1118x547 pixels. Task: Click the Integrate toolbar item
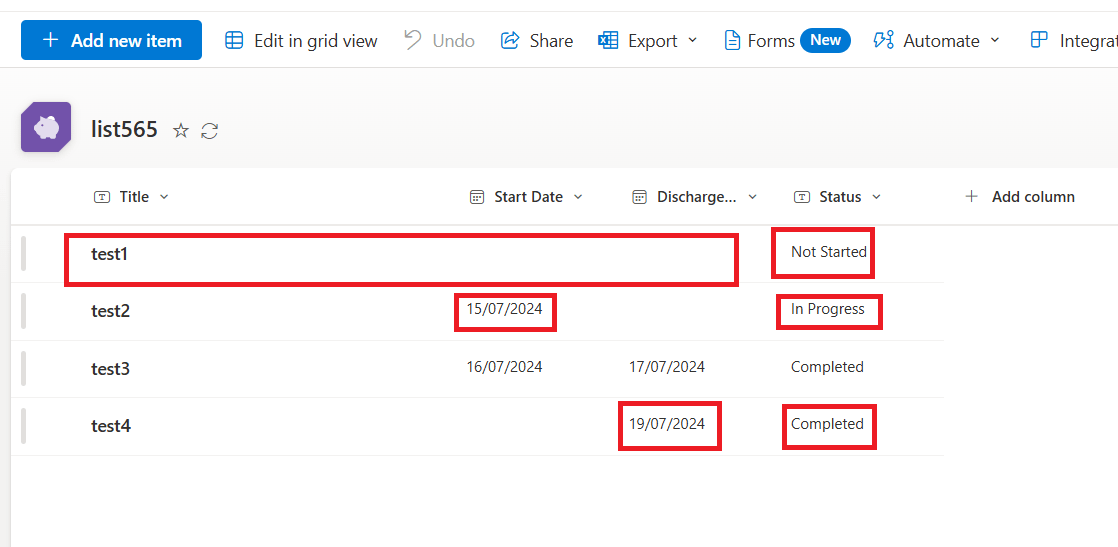coord(1074,41)
